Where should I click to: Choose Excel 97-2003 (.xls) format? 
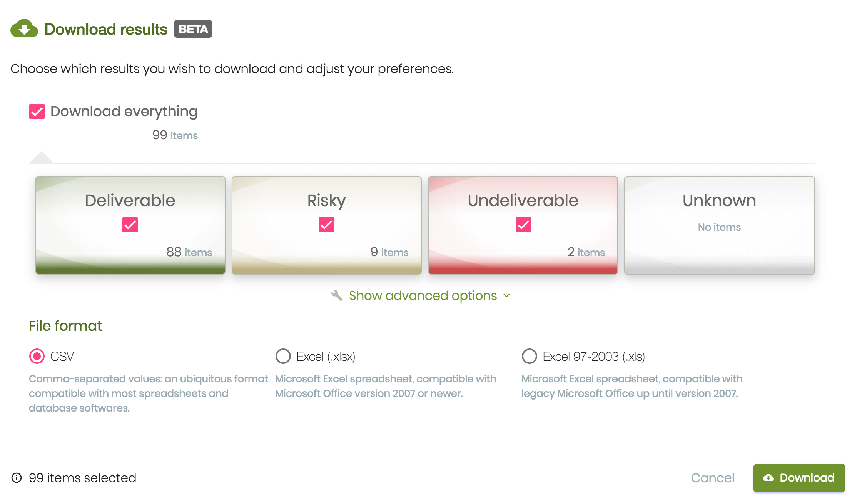click(x=529, y=357)
